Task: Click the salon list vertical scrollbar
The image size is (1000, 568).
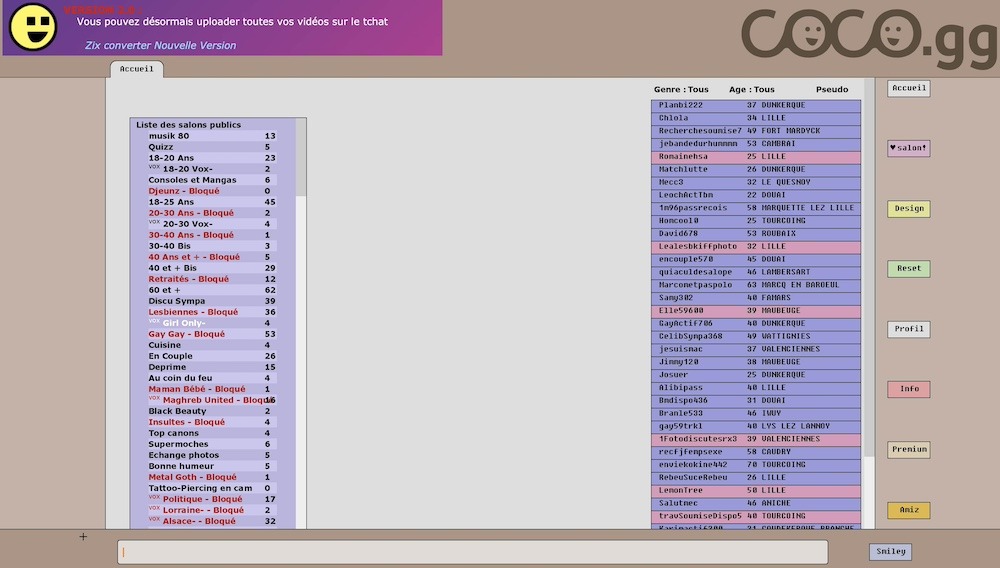Action: click(x=301, y=158)
